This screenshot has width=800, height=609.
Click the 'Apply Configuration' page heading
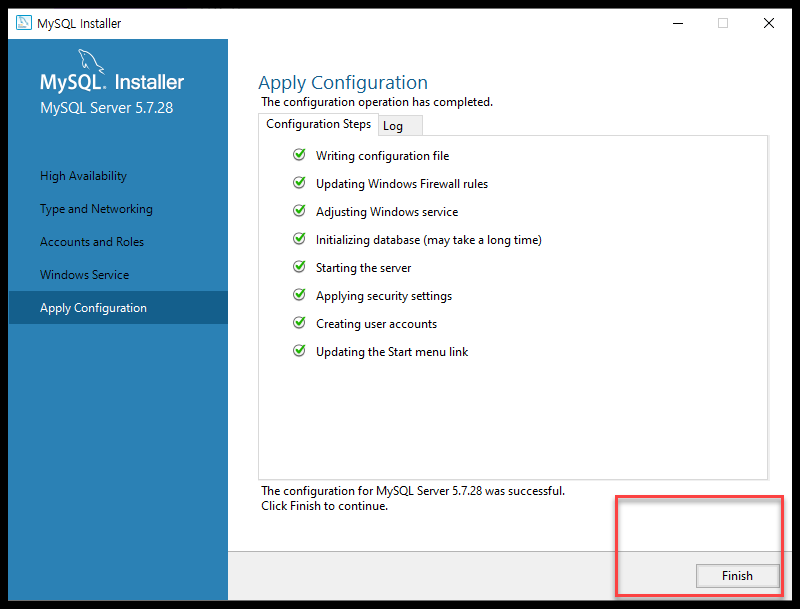[343, 83]
